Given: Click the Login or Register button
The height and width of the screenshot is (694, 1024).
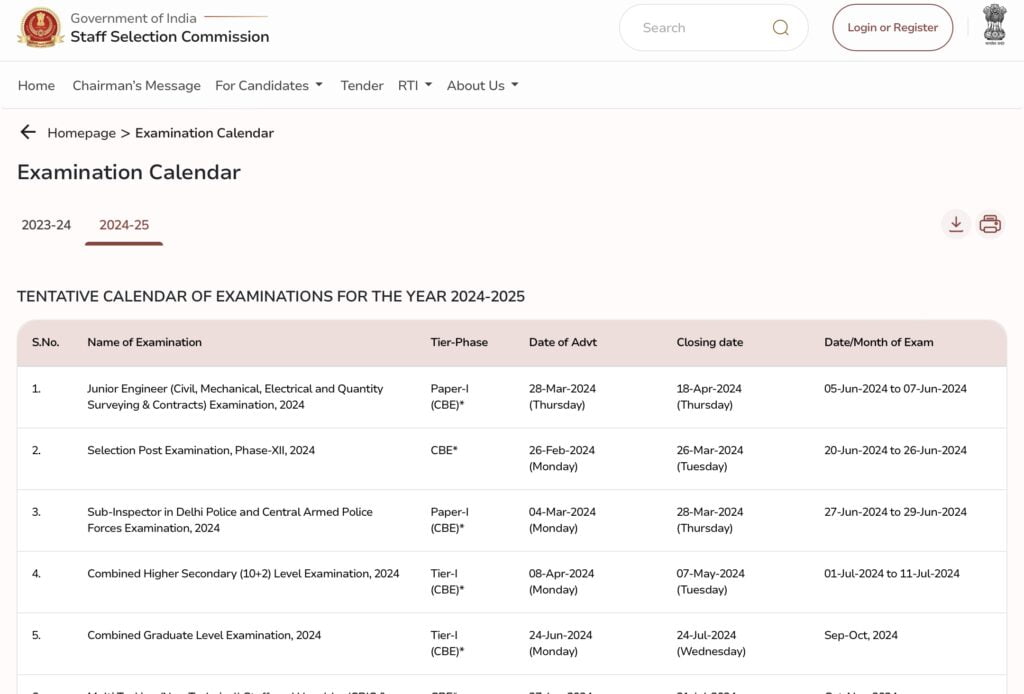Looking at the screenshot, I should pyautogui.click(x=892, y=27).
